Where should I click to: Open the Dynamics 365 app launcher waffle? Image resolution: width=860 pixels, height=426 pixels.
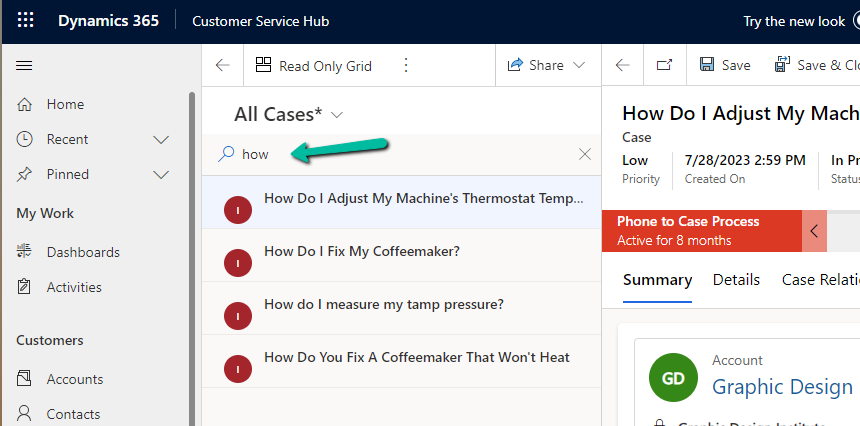pos(26,21)
